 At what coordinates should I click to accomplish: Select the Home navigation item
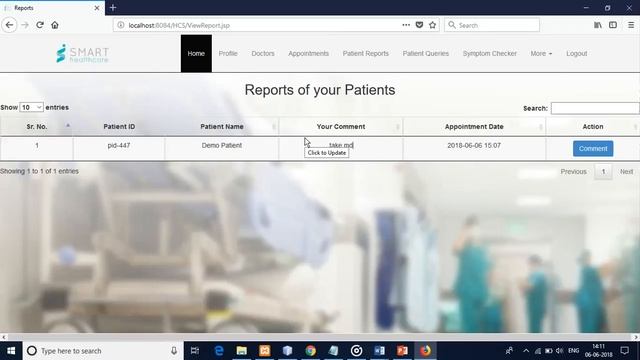click(x=196, y=53)
